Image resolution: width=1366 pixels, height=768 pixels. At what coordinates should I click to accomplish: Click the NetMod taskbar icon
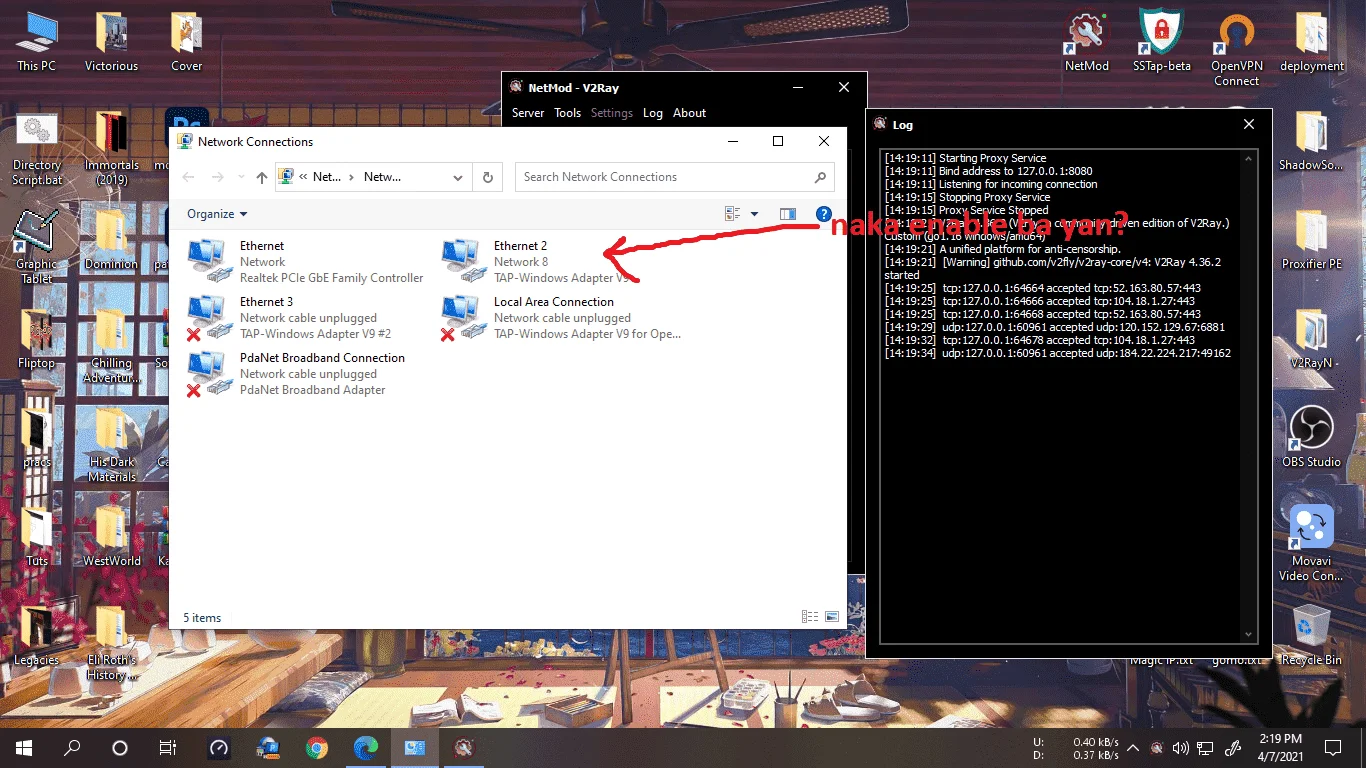463,747
